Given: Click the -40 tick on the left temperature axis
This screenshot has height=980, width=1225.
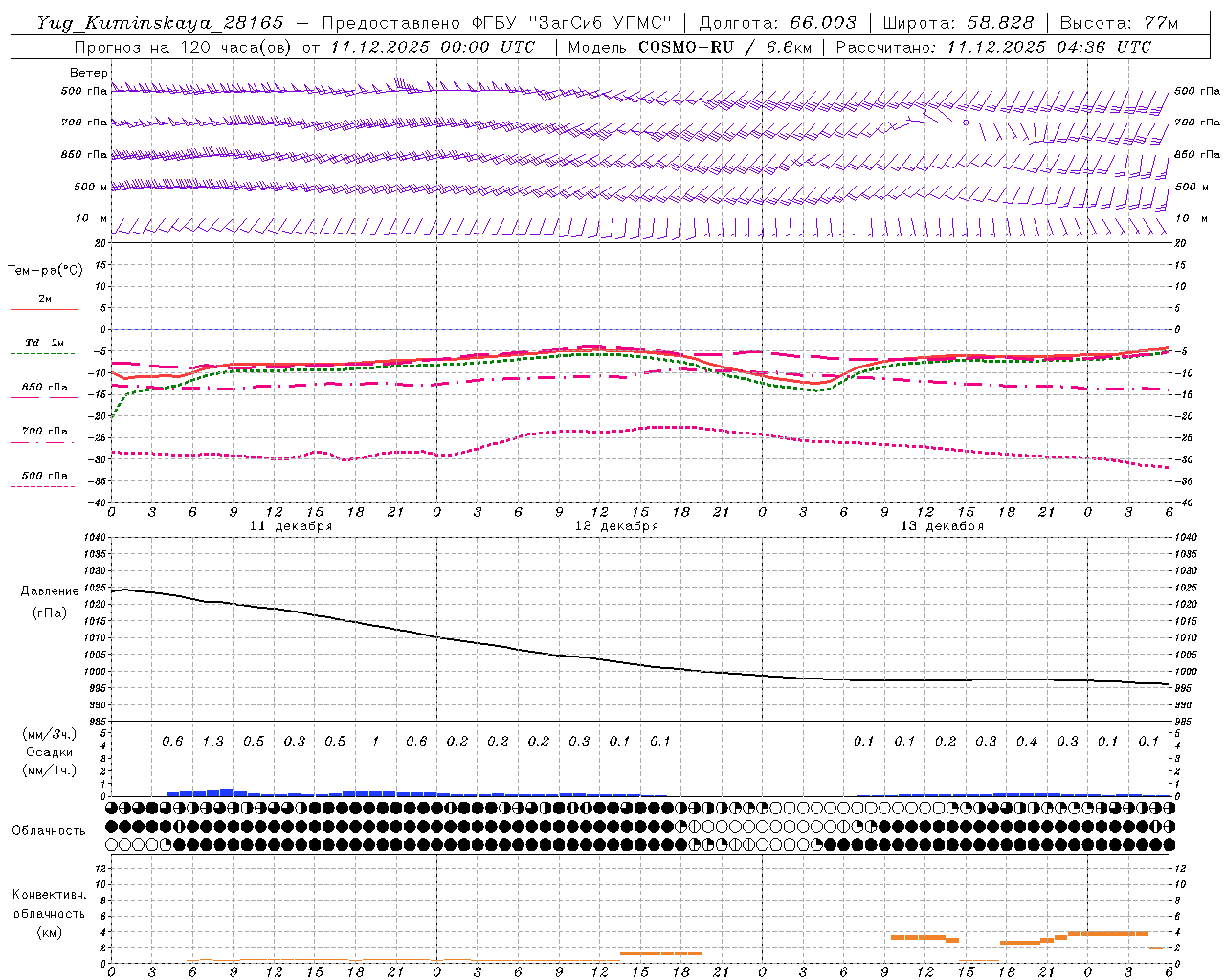Looking at the screenshot, I should click(99, 502).
